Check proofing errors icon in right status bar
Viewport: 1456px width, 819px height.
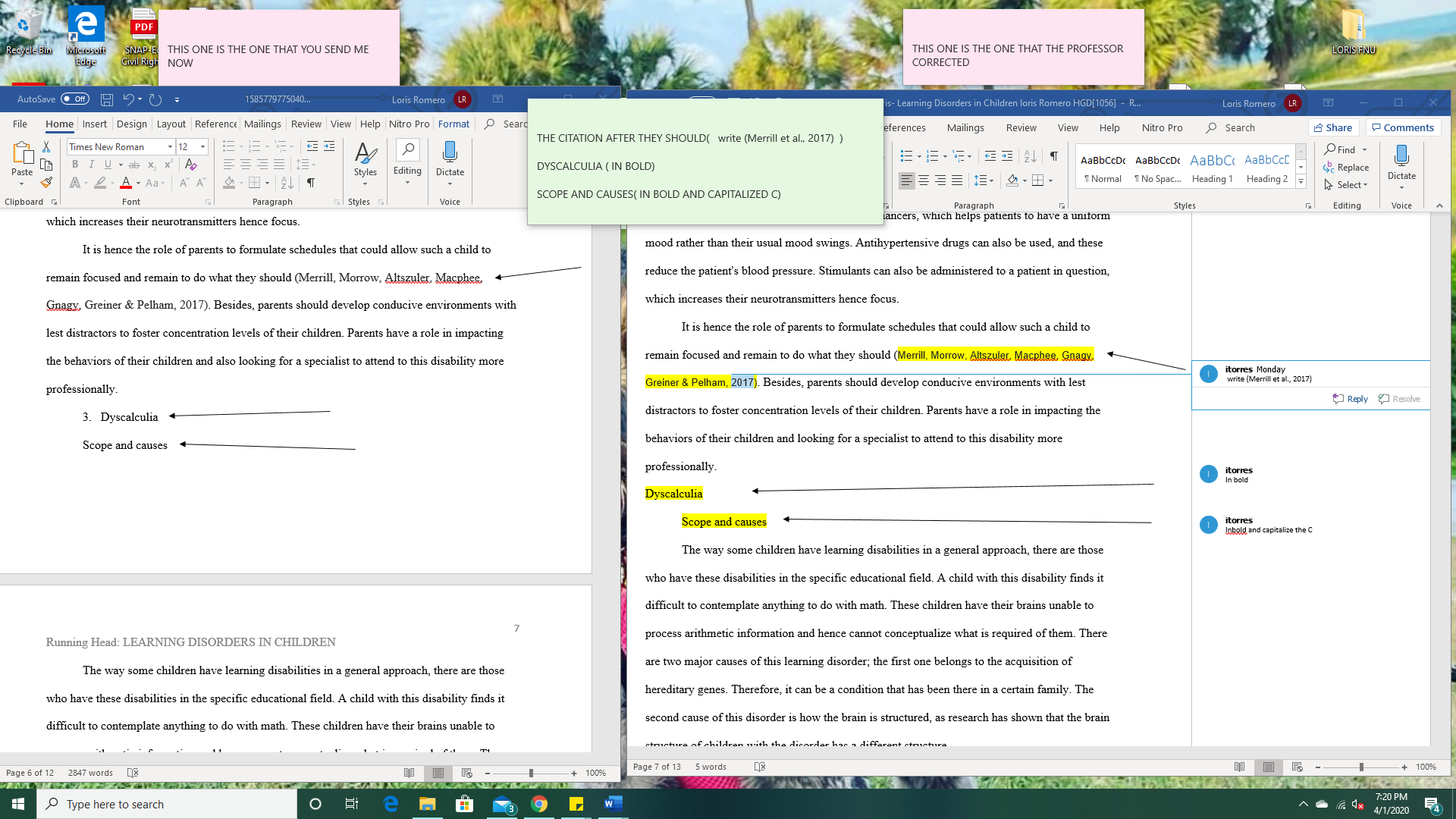pos(760,767)
